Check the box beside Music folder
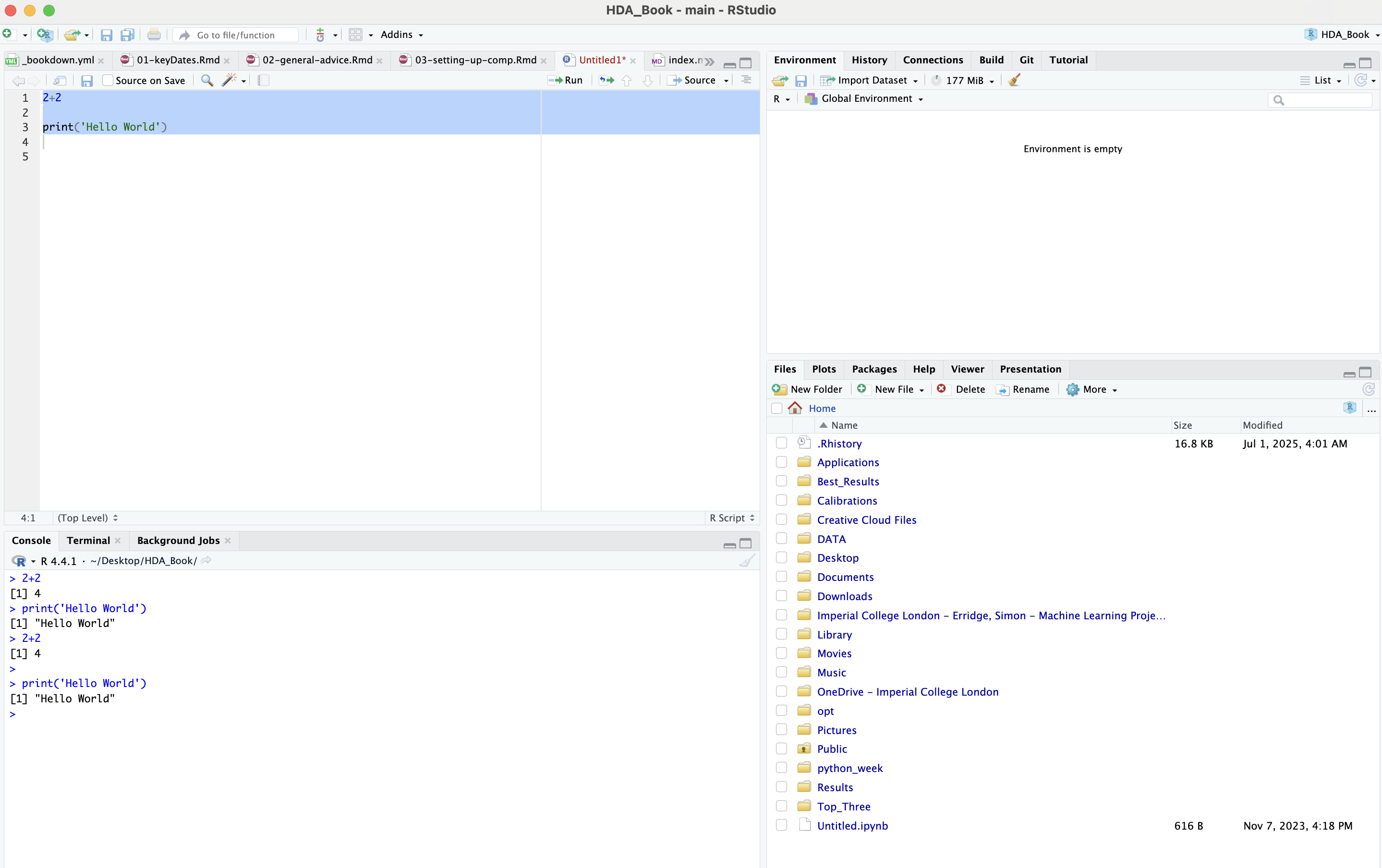This screenshot has width=1382, height=868. tap(781, 673)
